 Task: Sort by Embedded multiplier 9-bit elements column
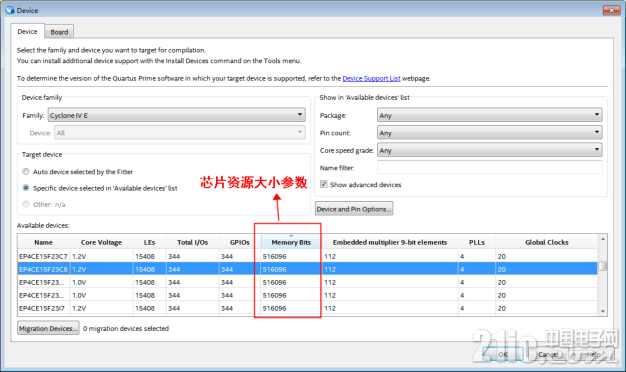coord(390,242)
